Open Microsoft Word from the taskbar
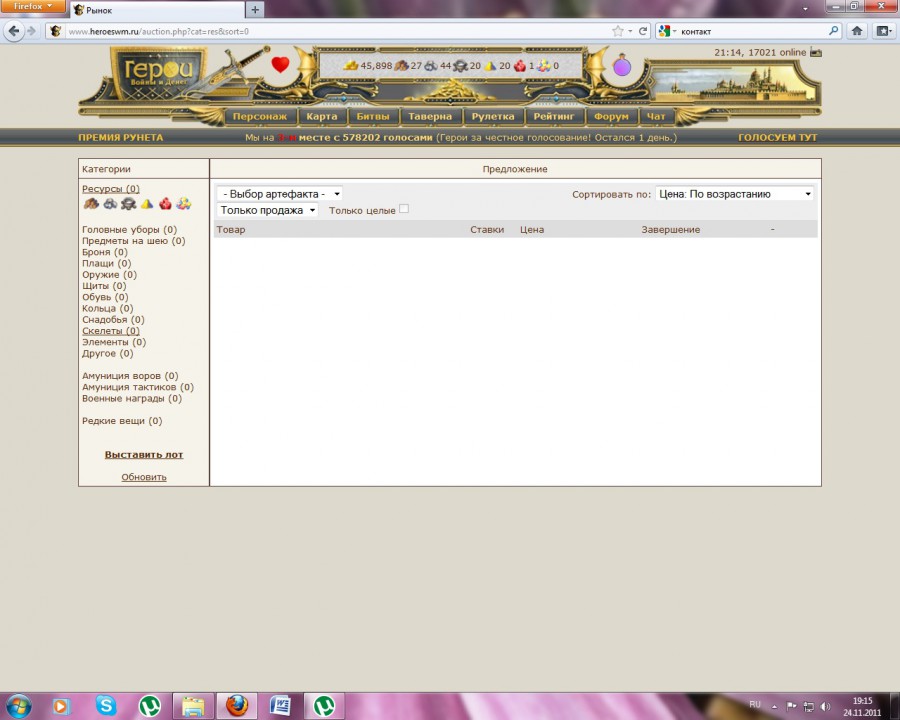 coord(280,706)
